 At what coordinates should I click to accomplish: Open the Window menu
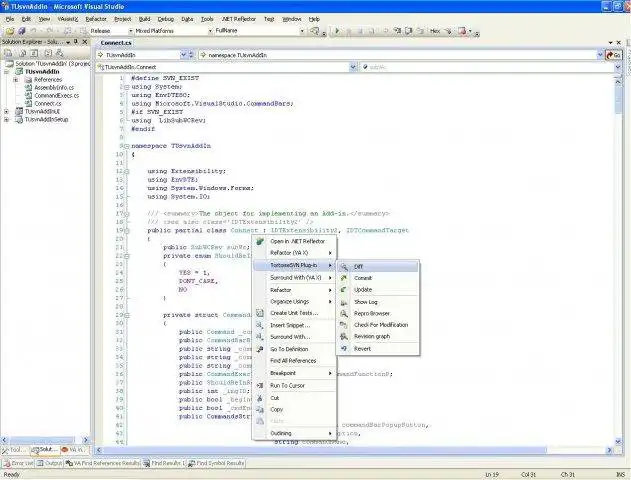(291, 19)
